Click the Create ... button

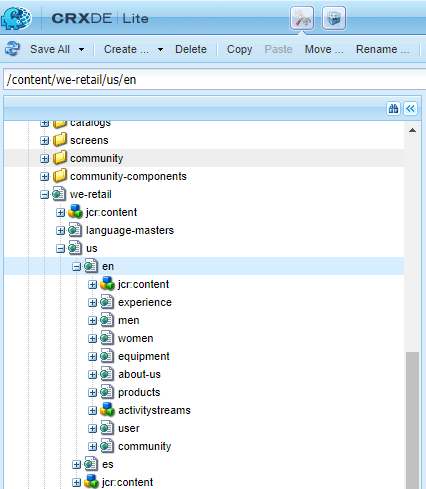pyautogui.click(x=126, y=49)
